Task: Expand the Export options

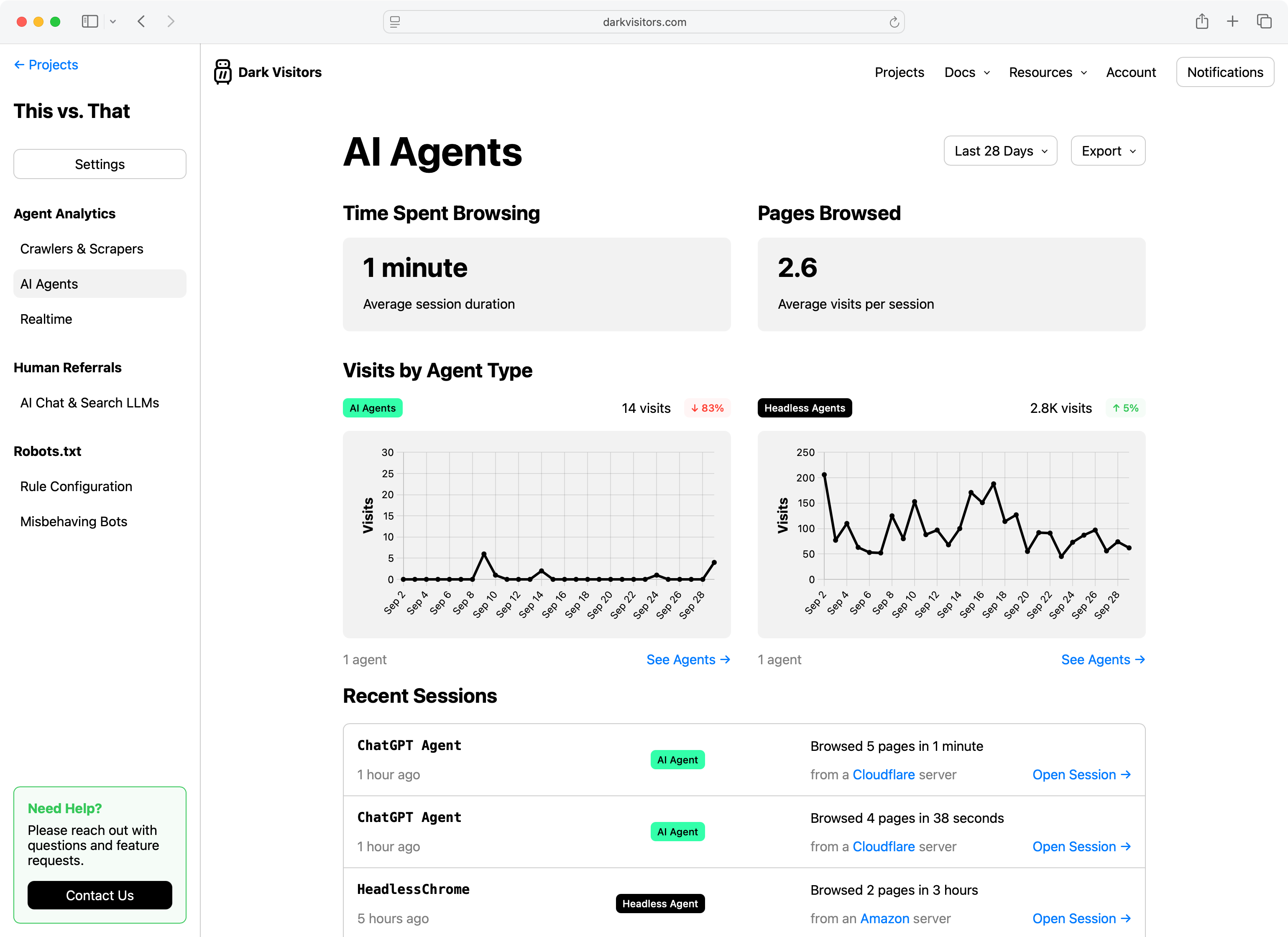Action: pos(1107,151)
